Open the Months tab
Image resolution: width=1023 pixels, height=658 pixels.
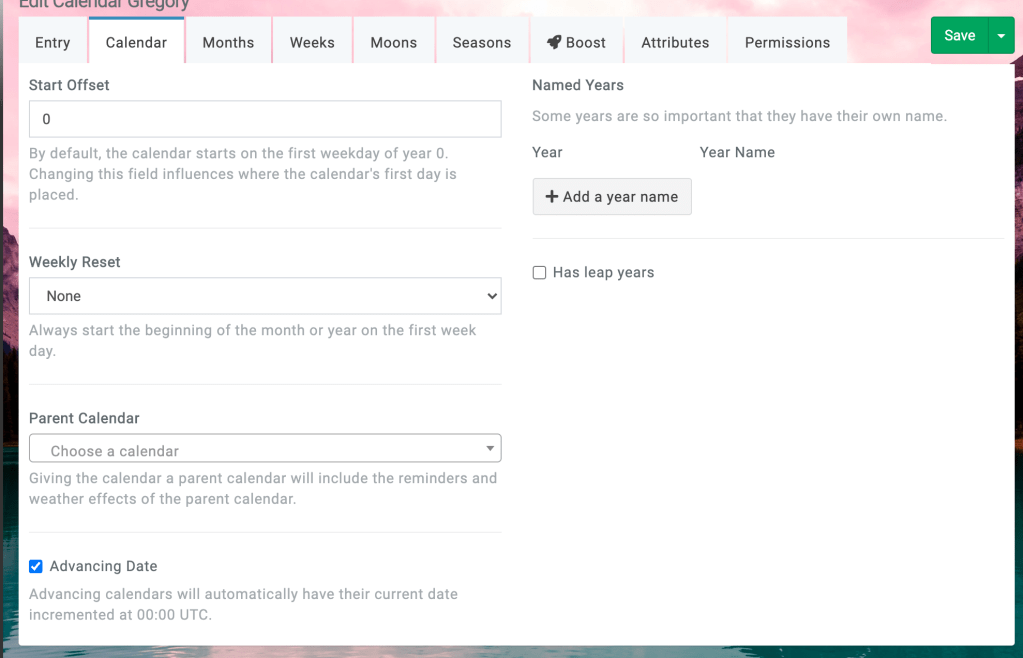(x=228, y=43)
